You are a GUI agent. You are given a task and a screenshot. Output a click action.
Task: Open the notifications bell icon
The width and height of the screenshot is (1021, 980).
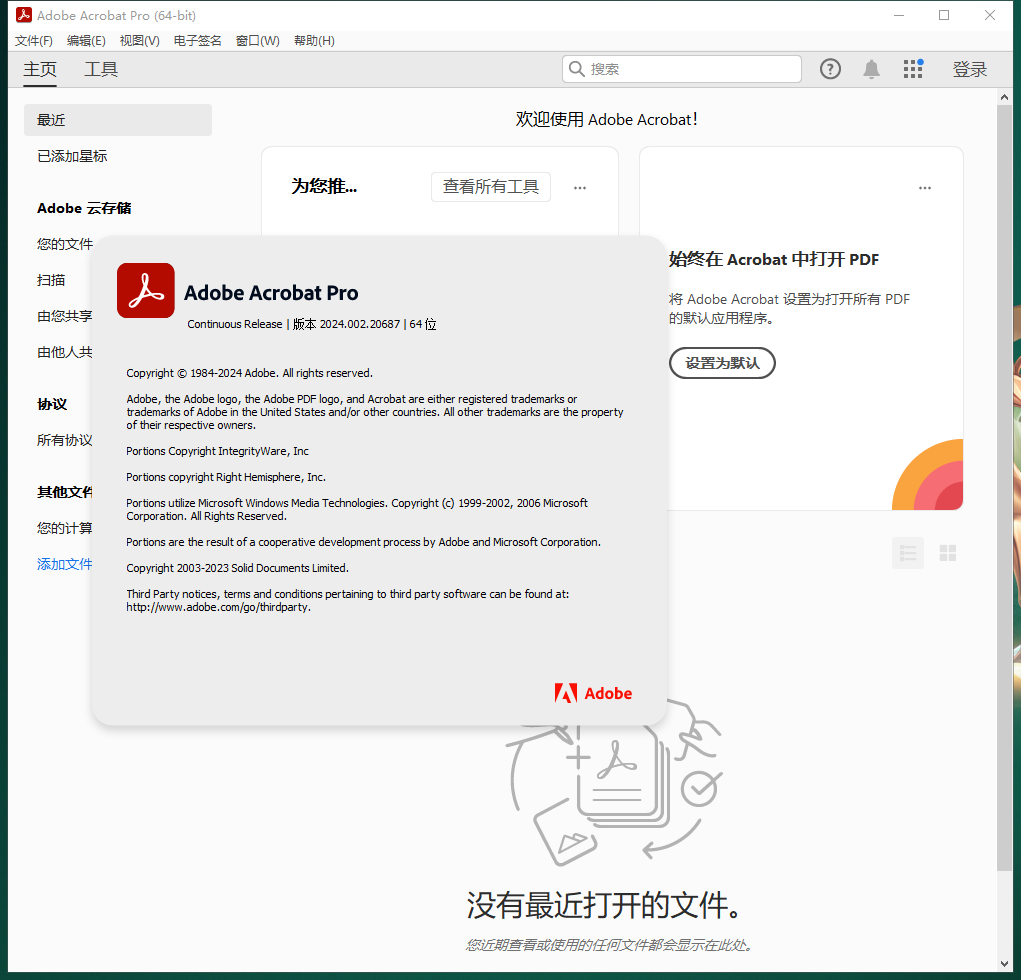[x=871, y=68]
